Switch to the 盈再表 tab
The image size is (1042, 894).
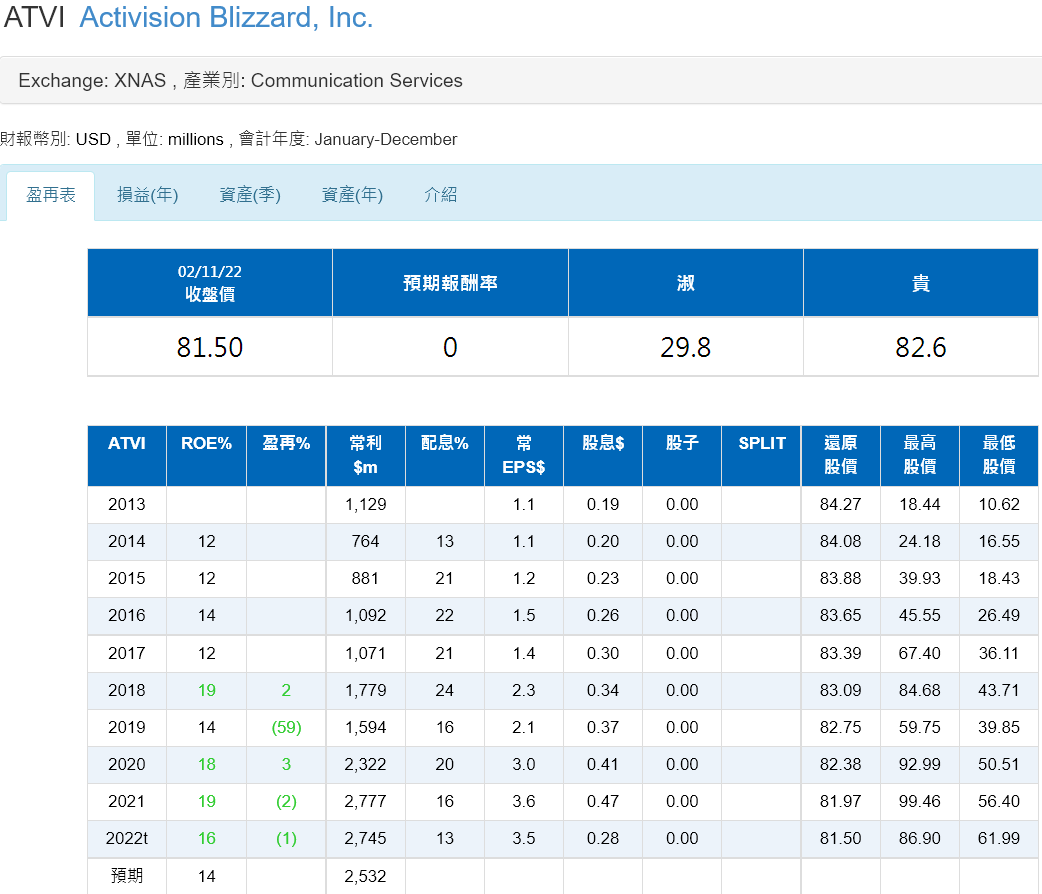pyautogui.click(x=51, y=195)
